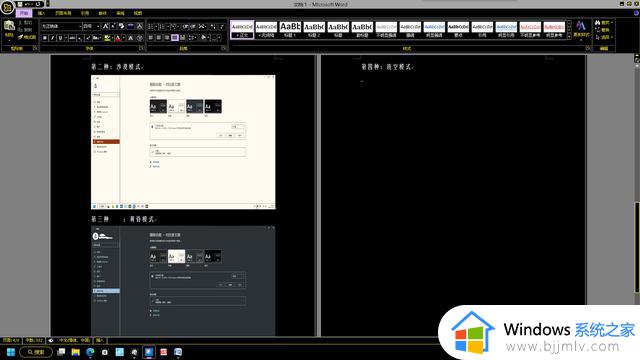Open the bullet list dropdown arrow

(156, 27)
